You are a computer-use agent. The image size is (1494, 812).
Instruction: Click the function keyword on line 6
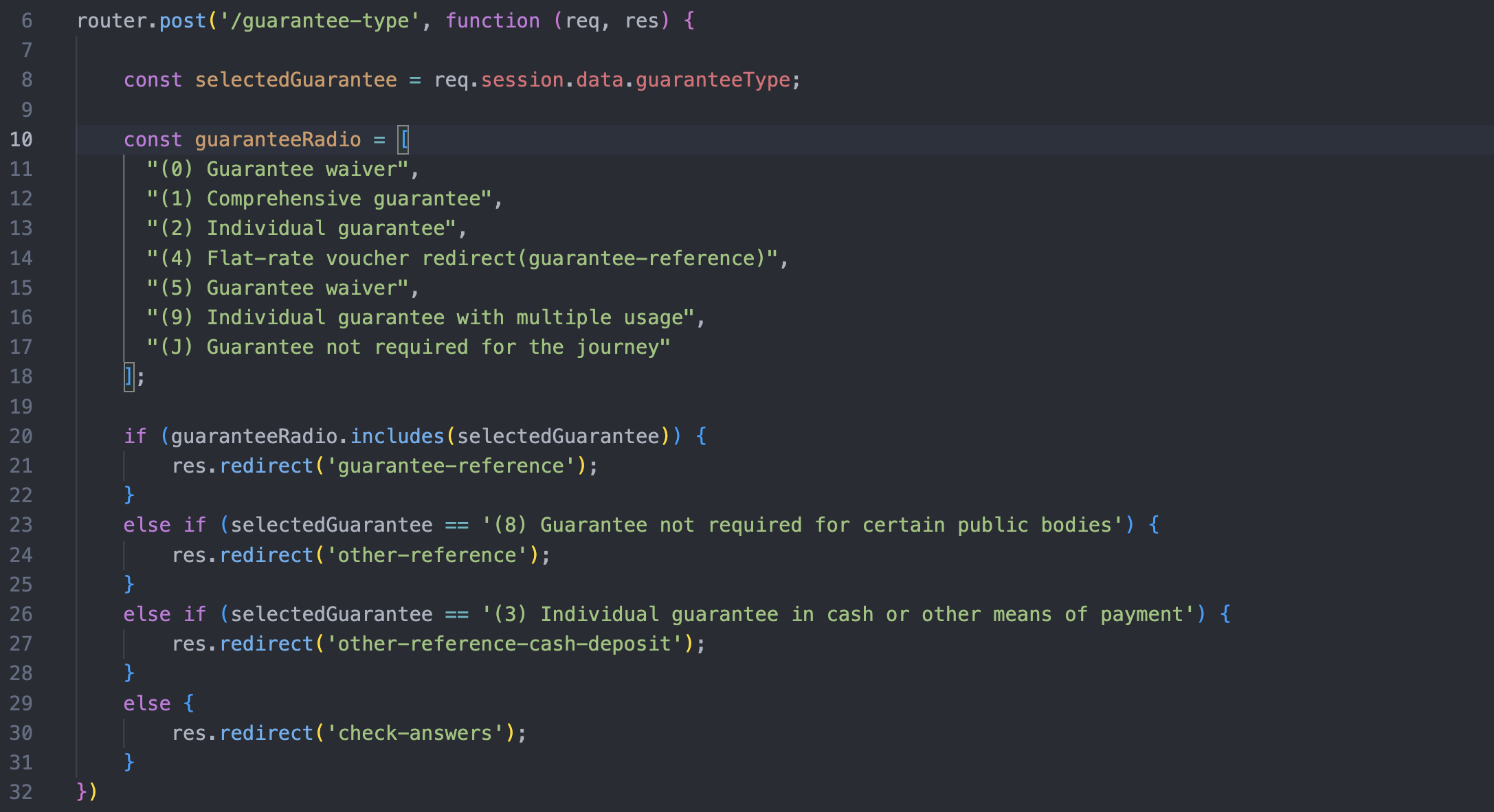[x=492, y=20]
